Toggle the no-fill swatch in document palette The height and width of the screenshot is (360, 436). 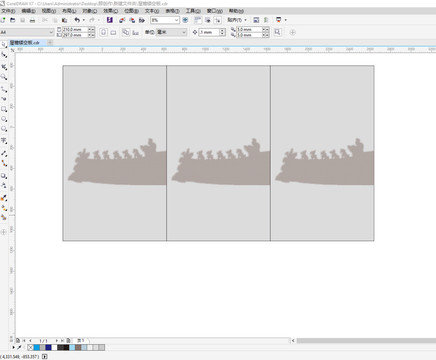click(30, 348)
